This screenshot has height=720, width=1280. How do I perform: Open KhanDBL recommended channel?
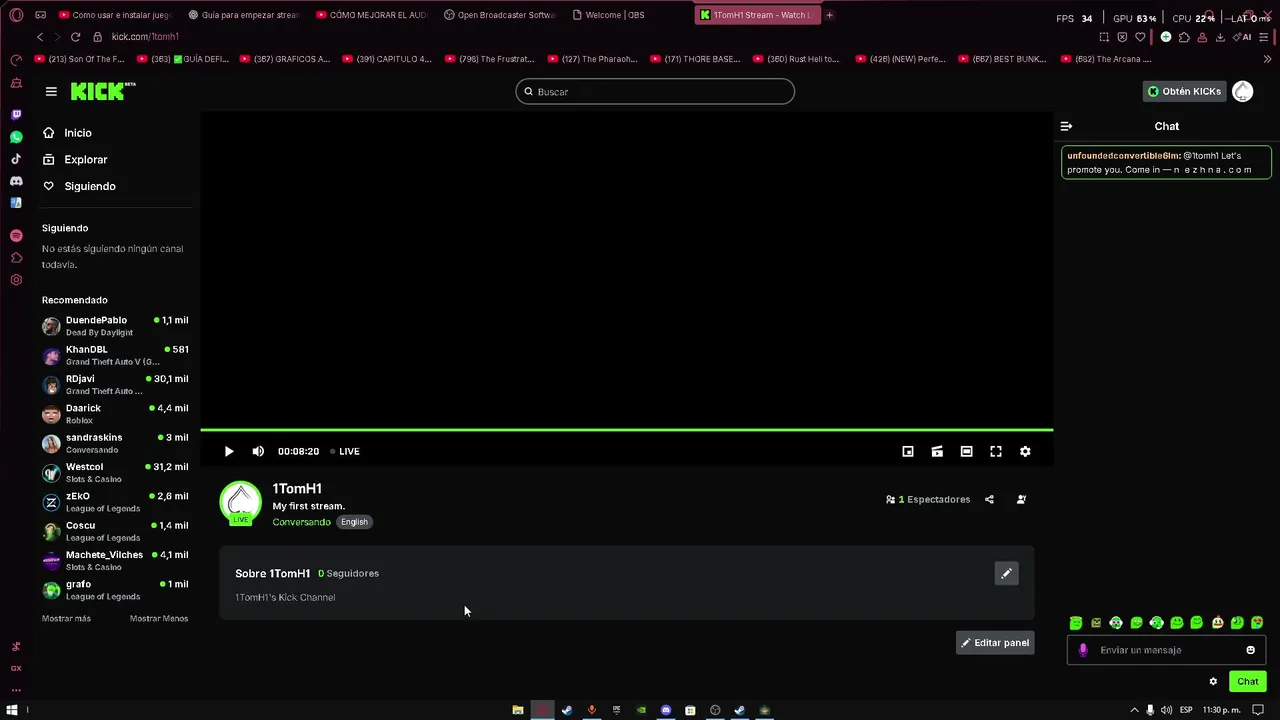tap(115, 355)
